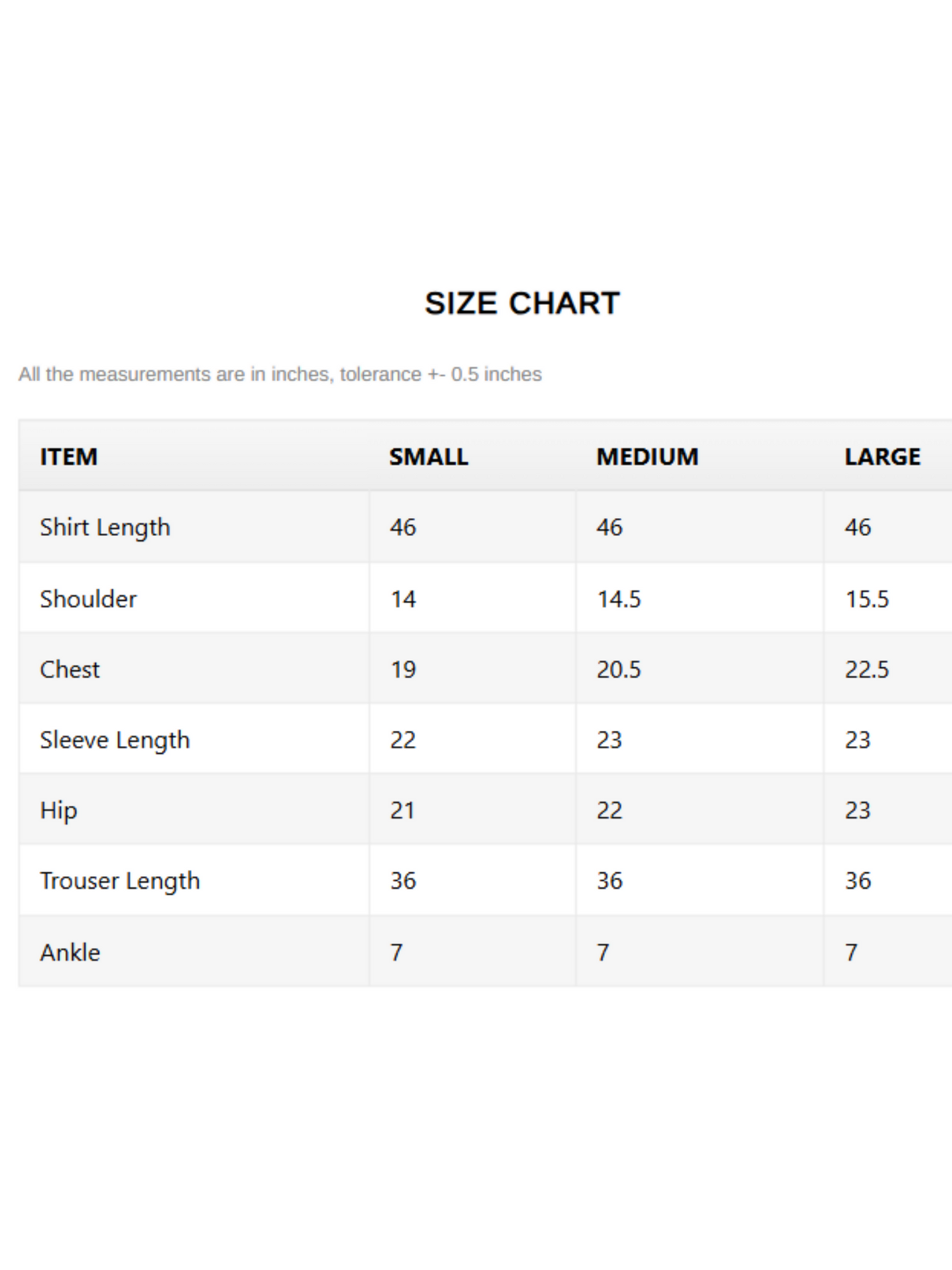Select large Chest value 22.5
952x1270 pixels.
[x=867, y=670]
